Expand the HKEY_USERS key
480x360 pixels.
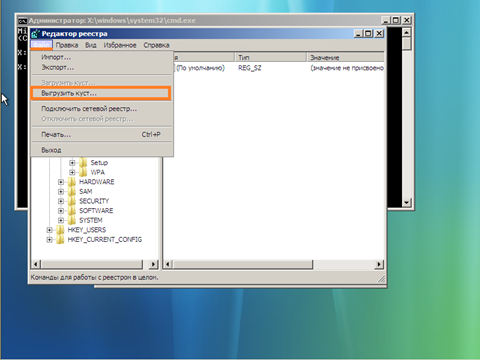pos(49,230)
